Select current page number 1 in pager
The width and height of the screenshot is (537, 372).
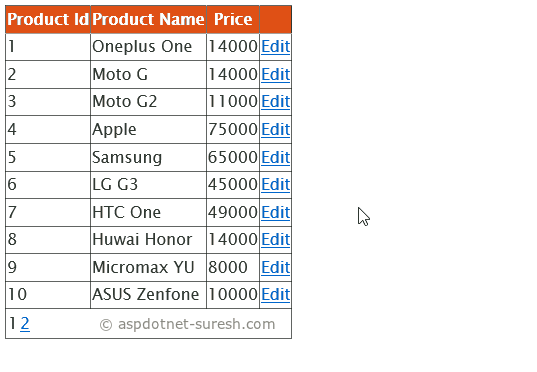pyautogui.click(x=12, y=323)
